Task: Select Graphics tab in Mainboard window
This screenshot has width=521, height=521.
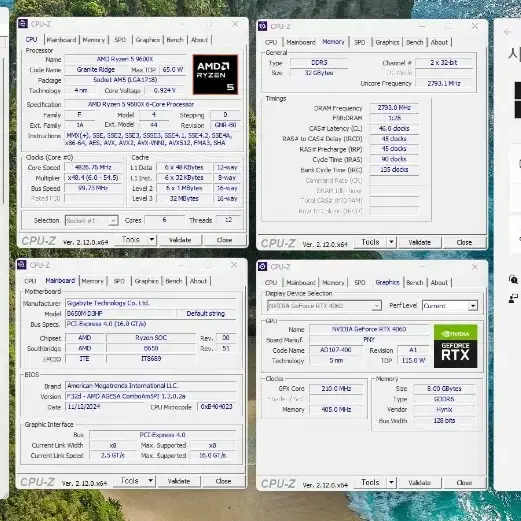Action: [x=147, y=281]
